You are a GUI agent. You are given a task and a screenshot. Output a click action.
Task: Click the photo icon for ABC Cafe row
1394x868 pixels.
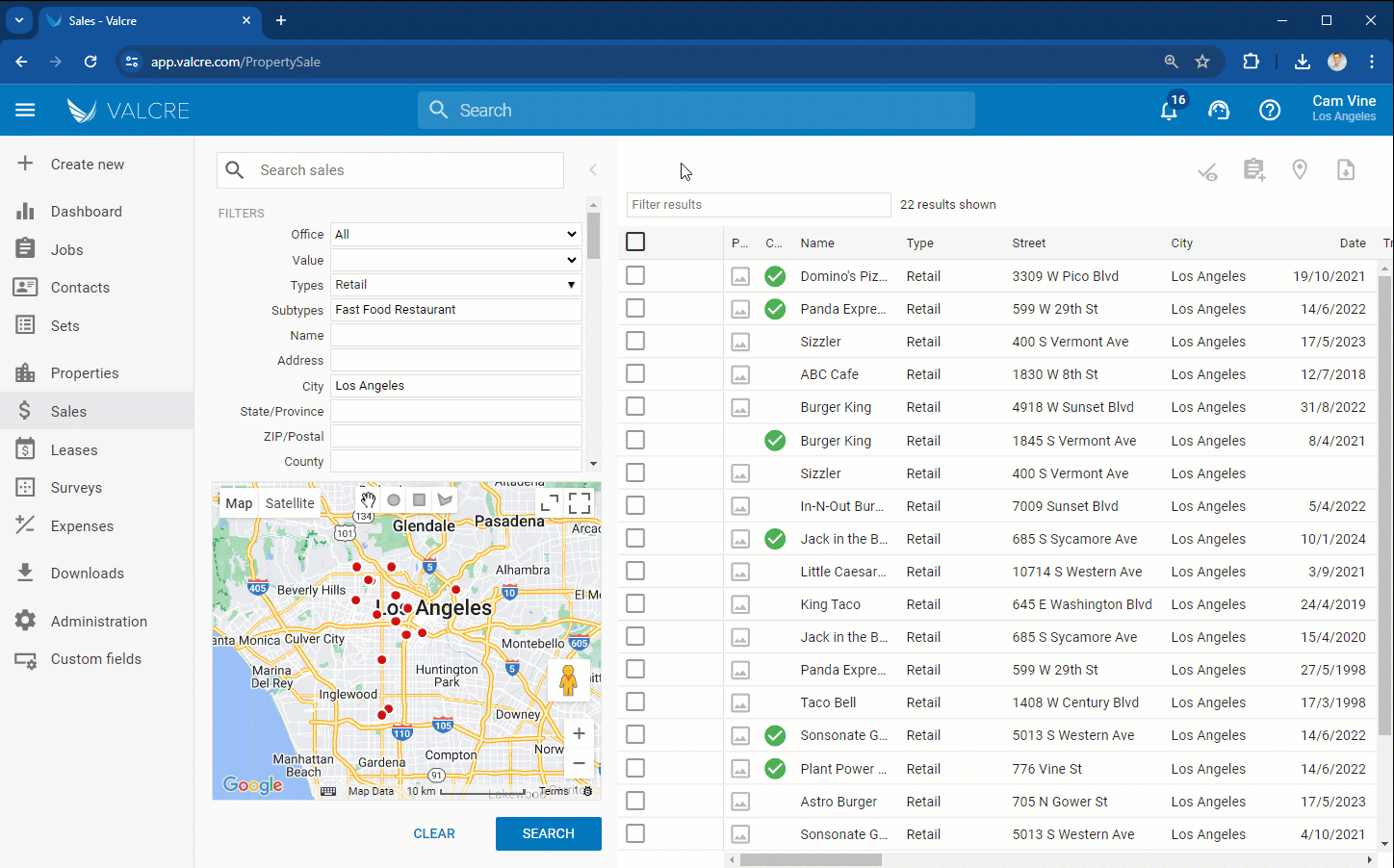[740, 375]
